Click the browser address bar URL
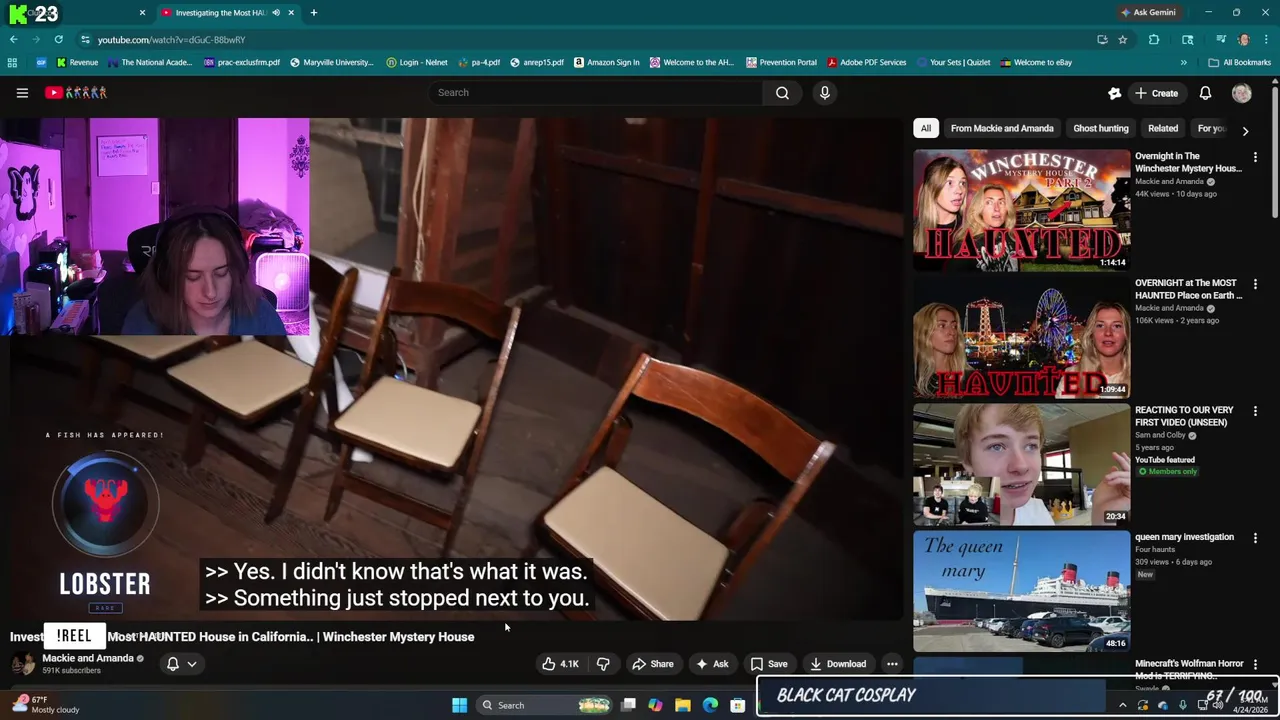Screen dimensions: 1280x720 coord(171,40)
